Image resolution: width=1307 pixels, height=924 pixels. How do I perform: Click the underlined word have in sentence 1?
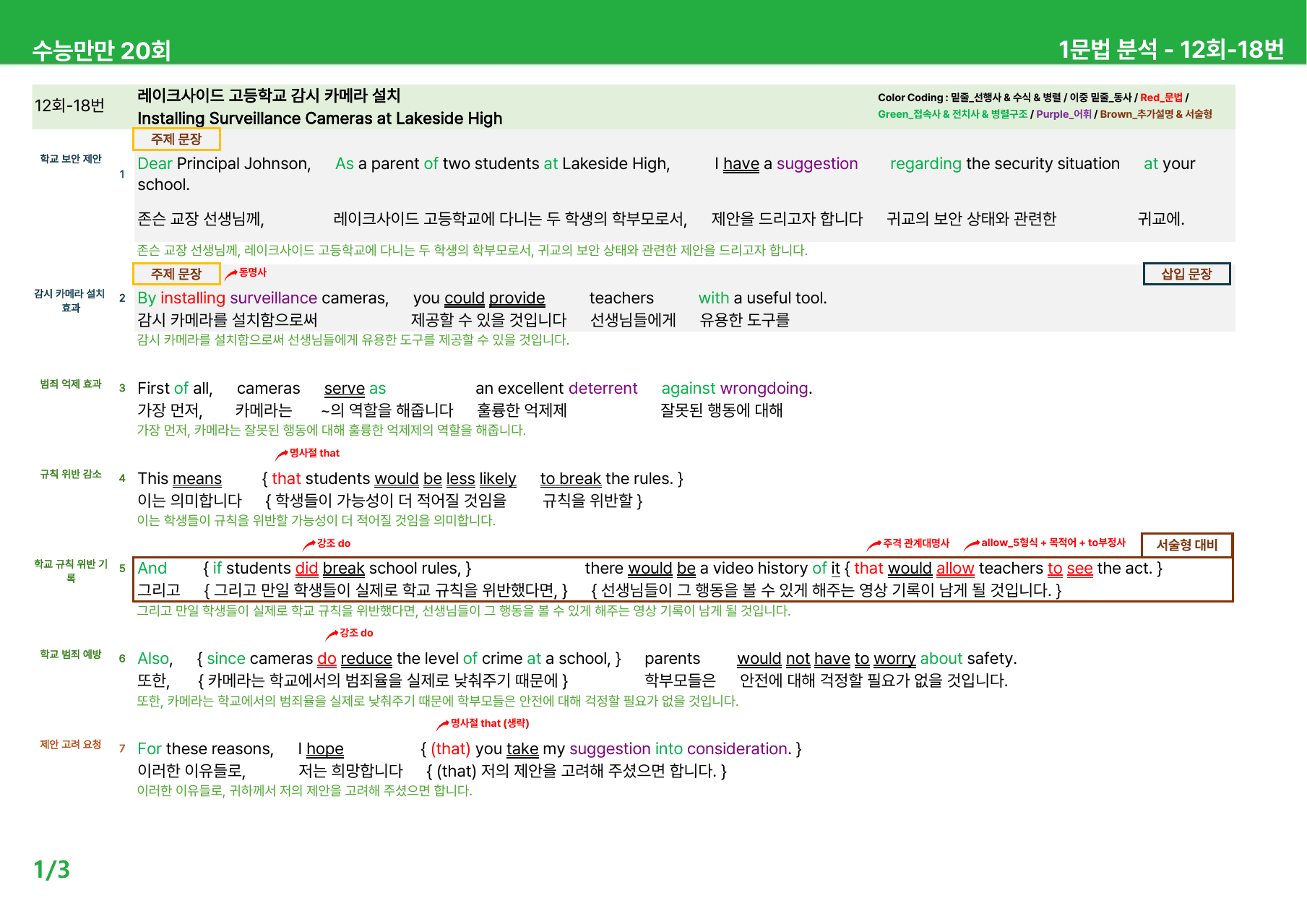(x=741, y=164)
